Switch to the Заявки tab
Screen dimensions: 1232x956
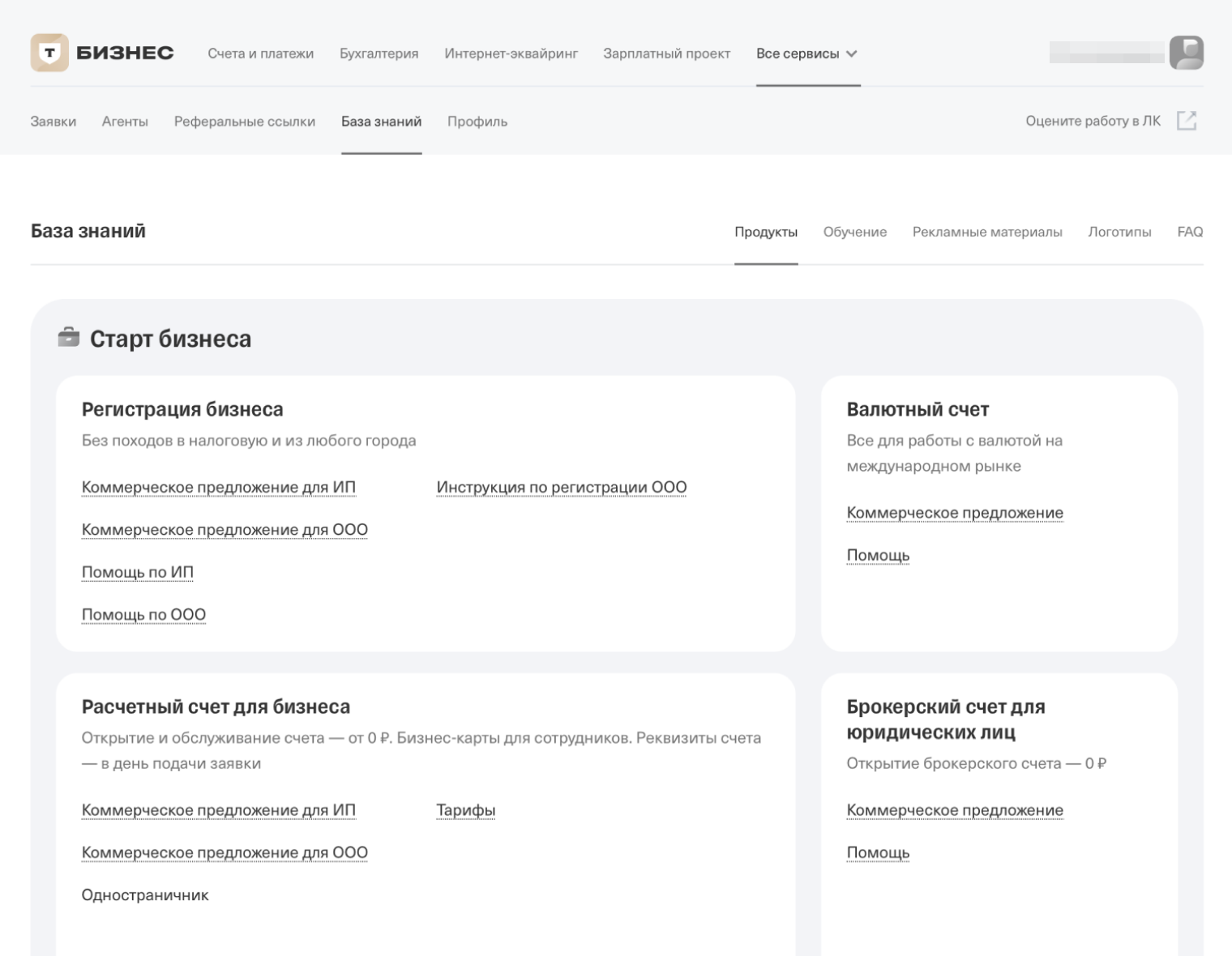(x=53, y=122)
